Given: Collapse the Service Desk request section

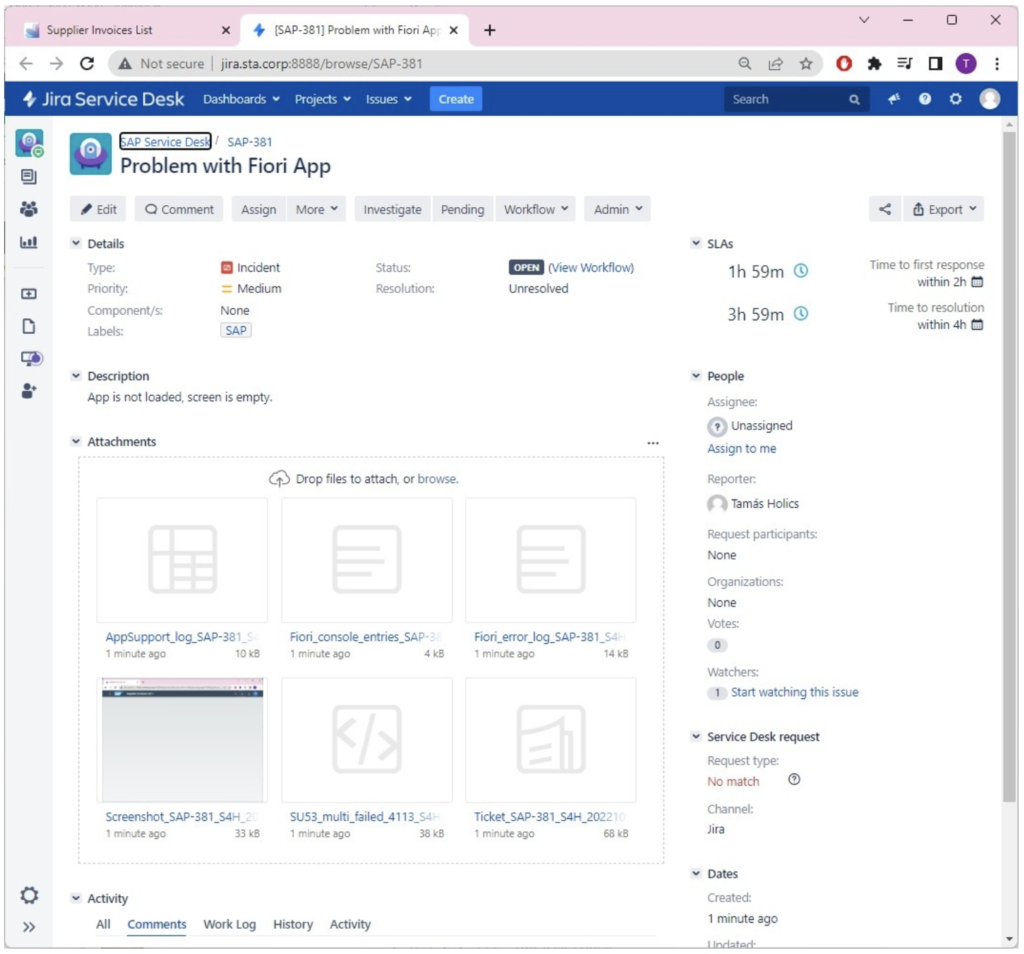Looking at the screenshot, I should click(x=696, y=736).
